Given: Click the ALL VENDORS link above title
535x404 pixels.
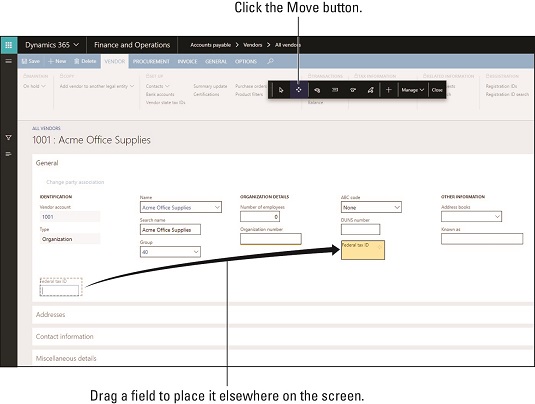Looking at the screenshot, I should [46, 128].
